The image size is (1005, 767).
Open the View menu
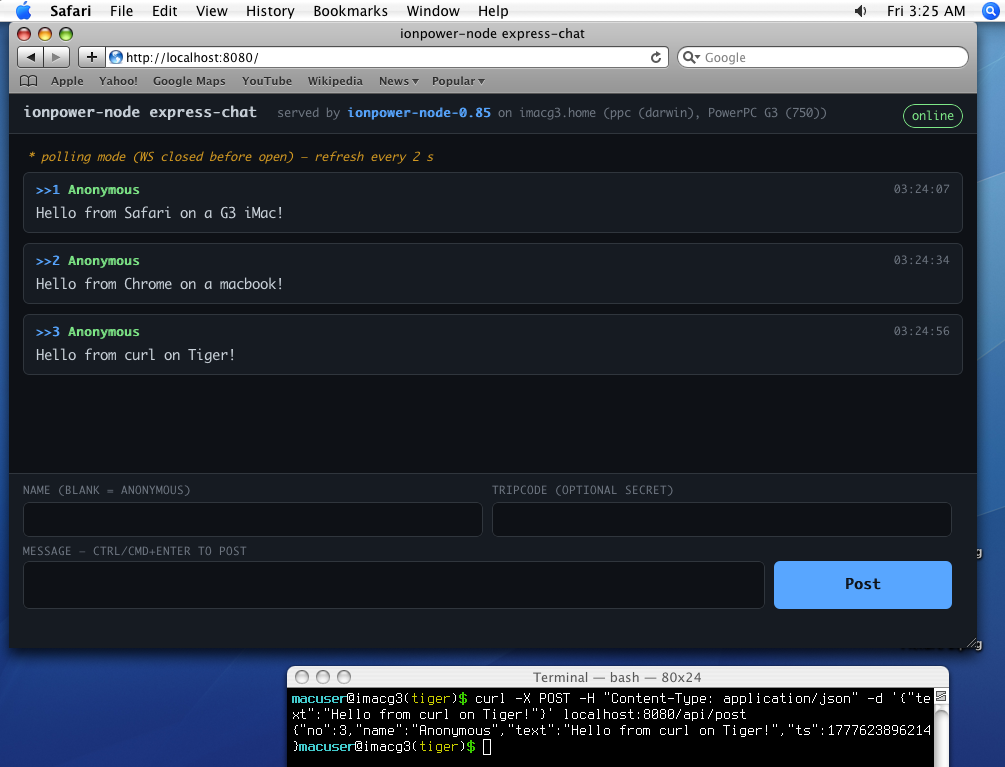coord(212,11)
